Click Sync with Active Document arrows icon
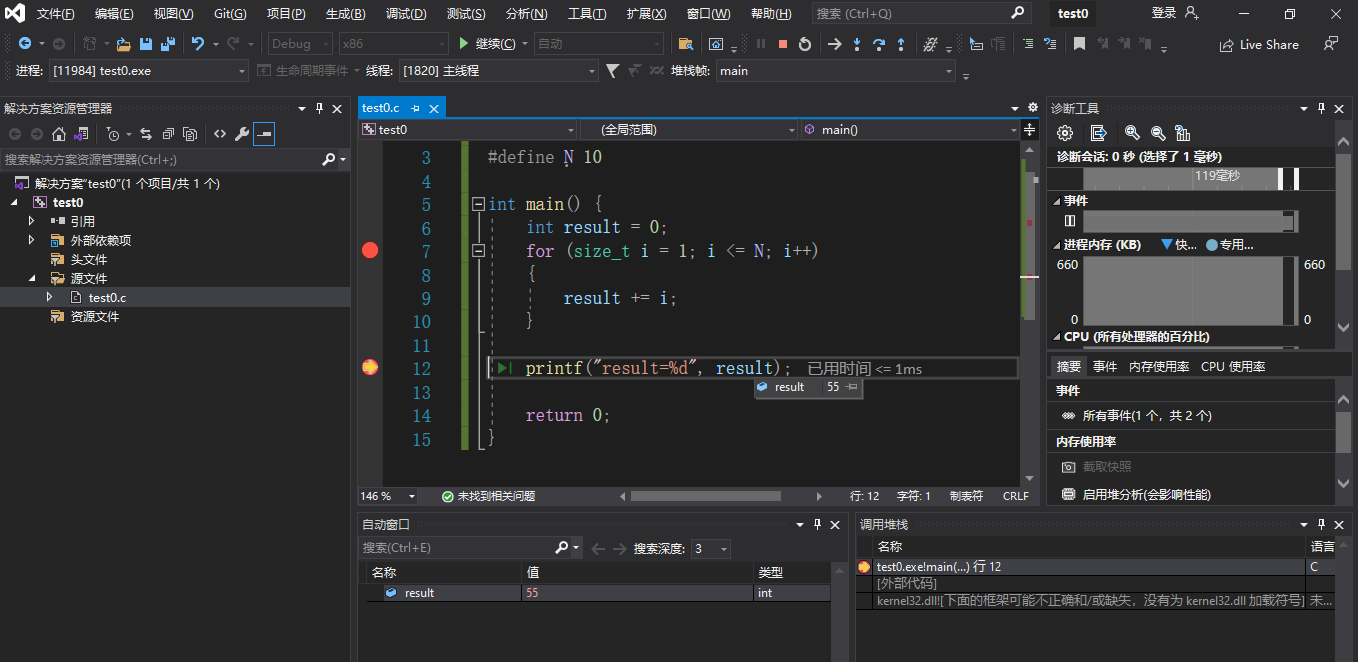Screen dimensions: 1358x662 click(146, 134)
